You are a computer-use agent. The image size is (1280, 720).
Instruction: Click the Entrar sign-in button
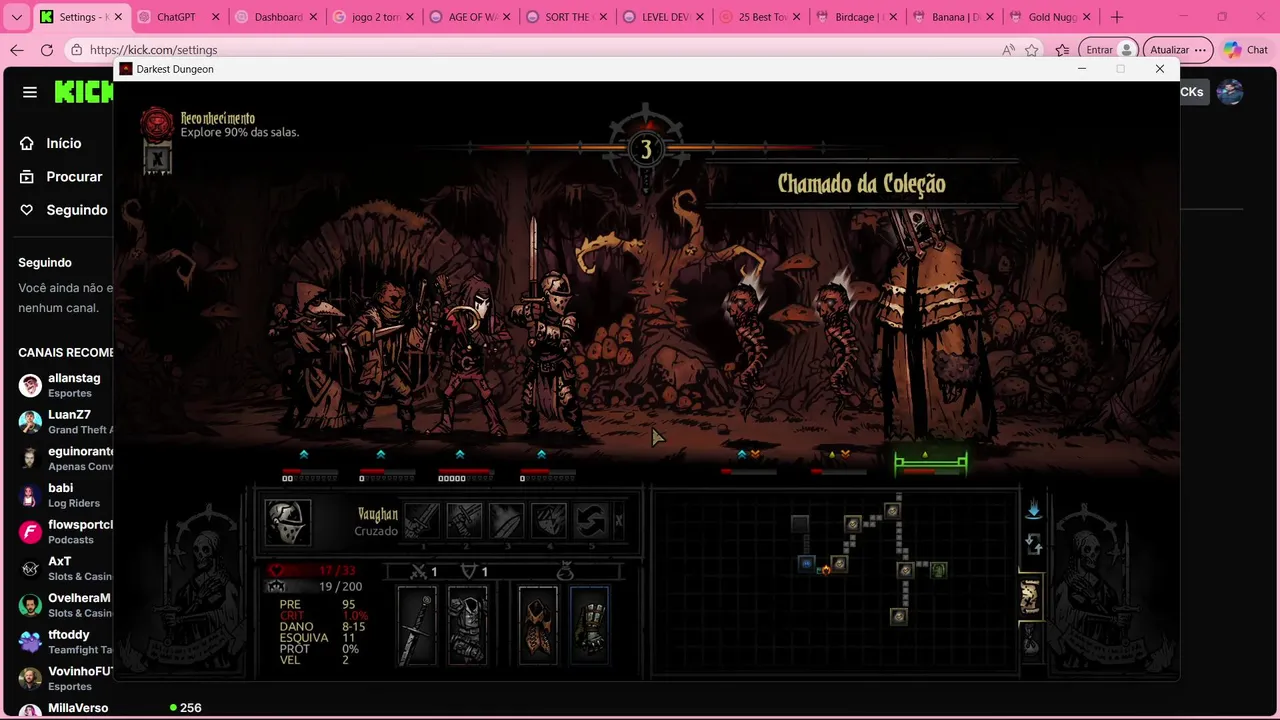point(1109,50)
